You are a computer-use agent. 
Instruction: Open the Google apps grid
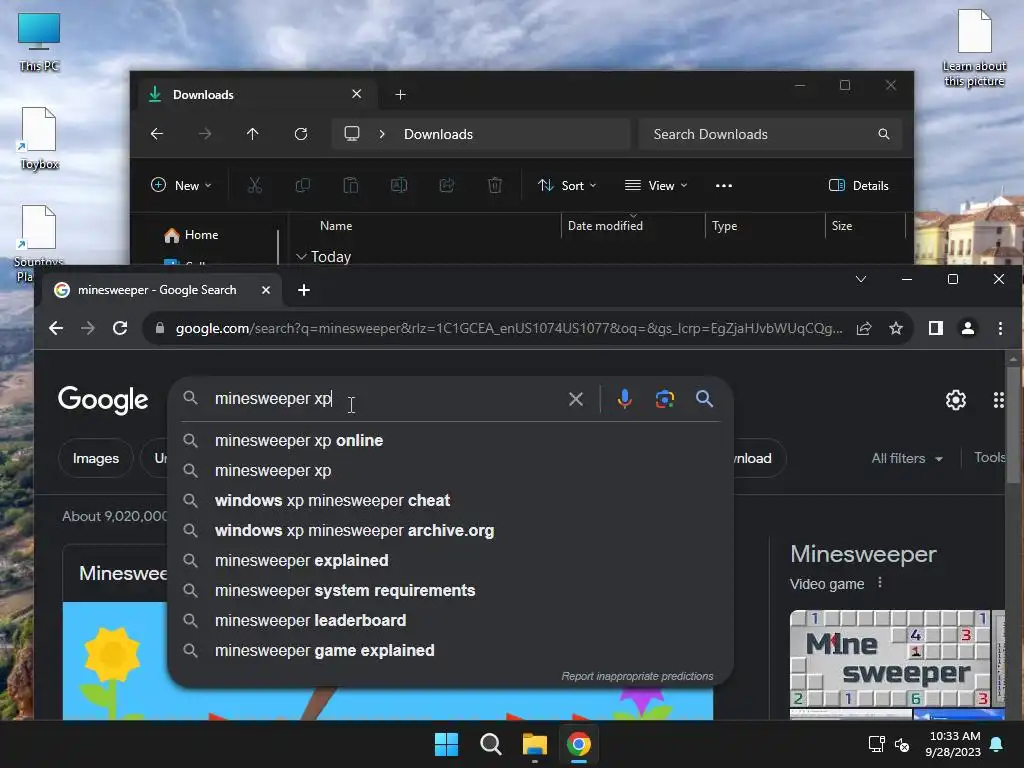(x=998, y=400)
